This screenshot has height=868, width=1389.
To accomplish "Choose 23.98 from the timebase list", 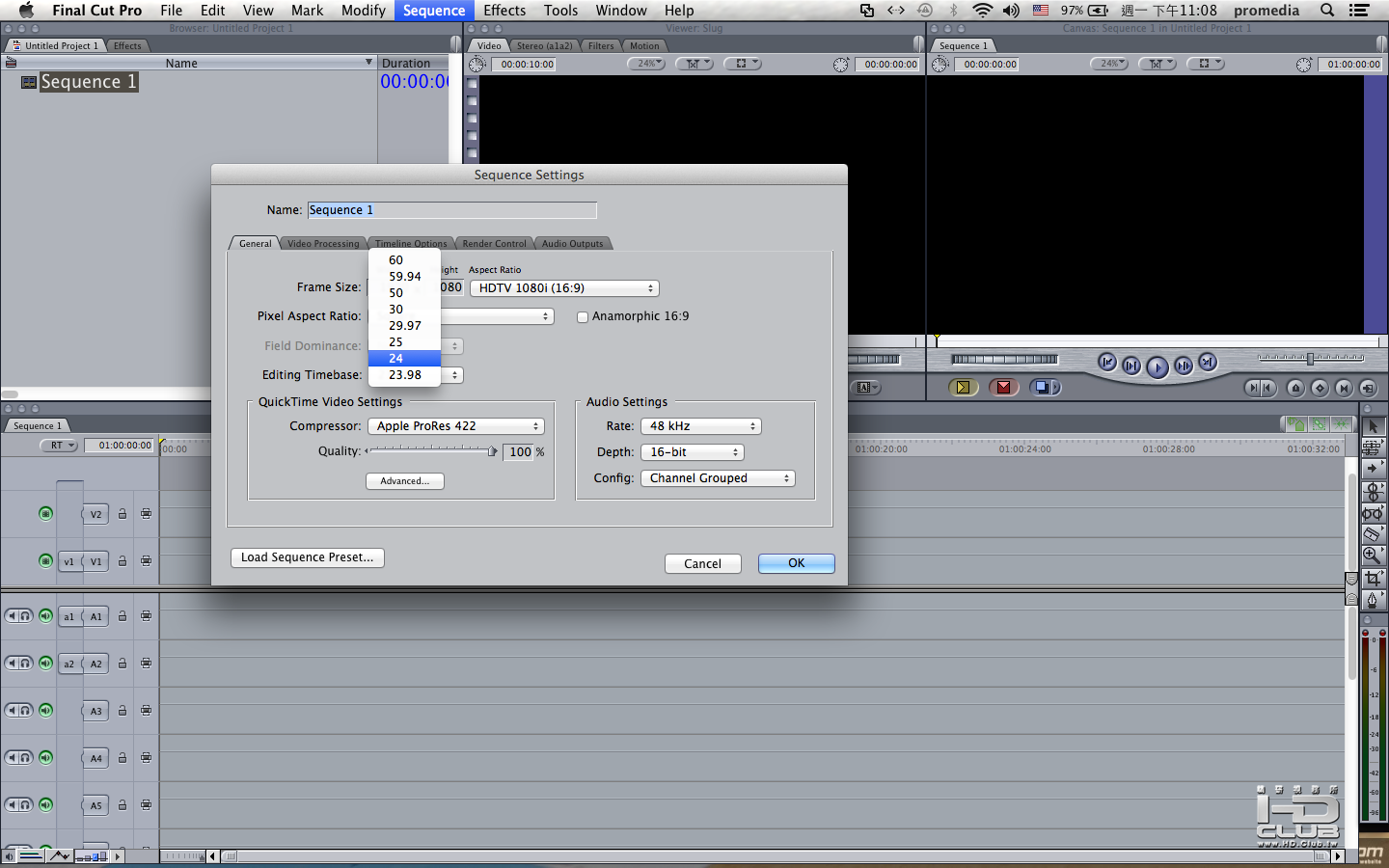I will pos(404,375).
